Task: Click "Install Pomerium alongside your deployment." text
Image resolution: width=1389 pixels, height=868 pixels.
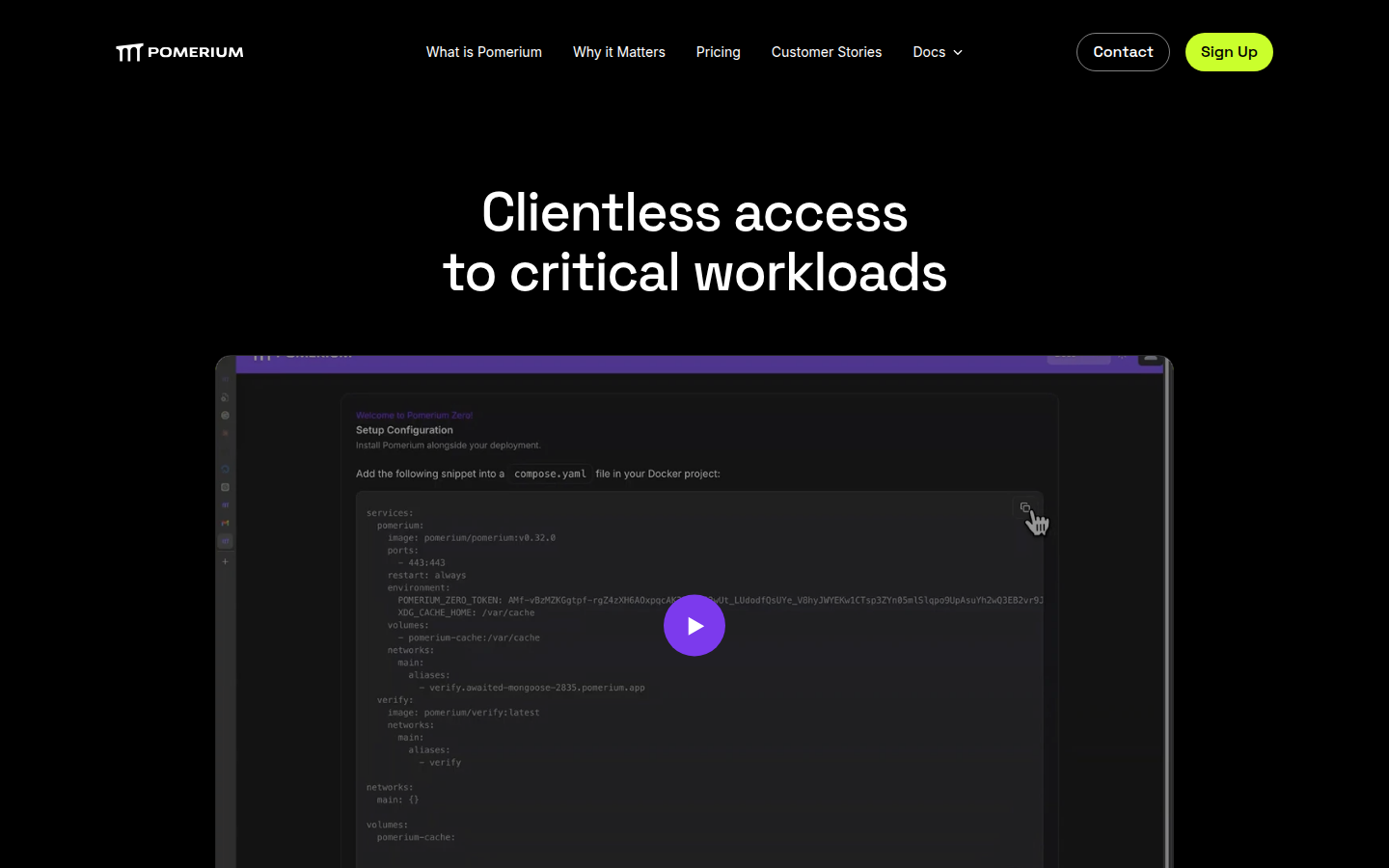Action: point(449,446)
